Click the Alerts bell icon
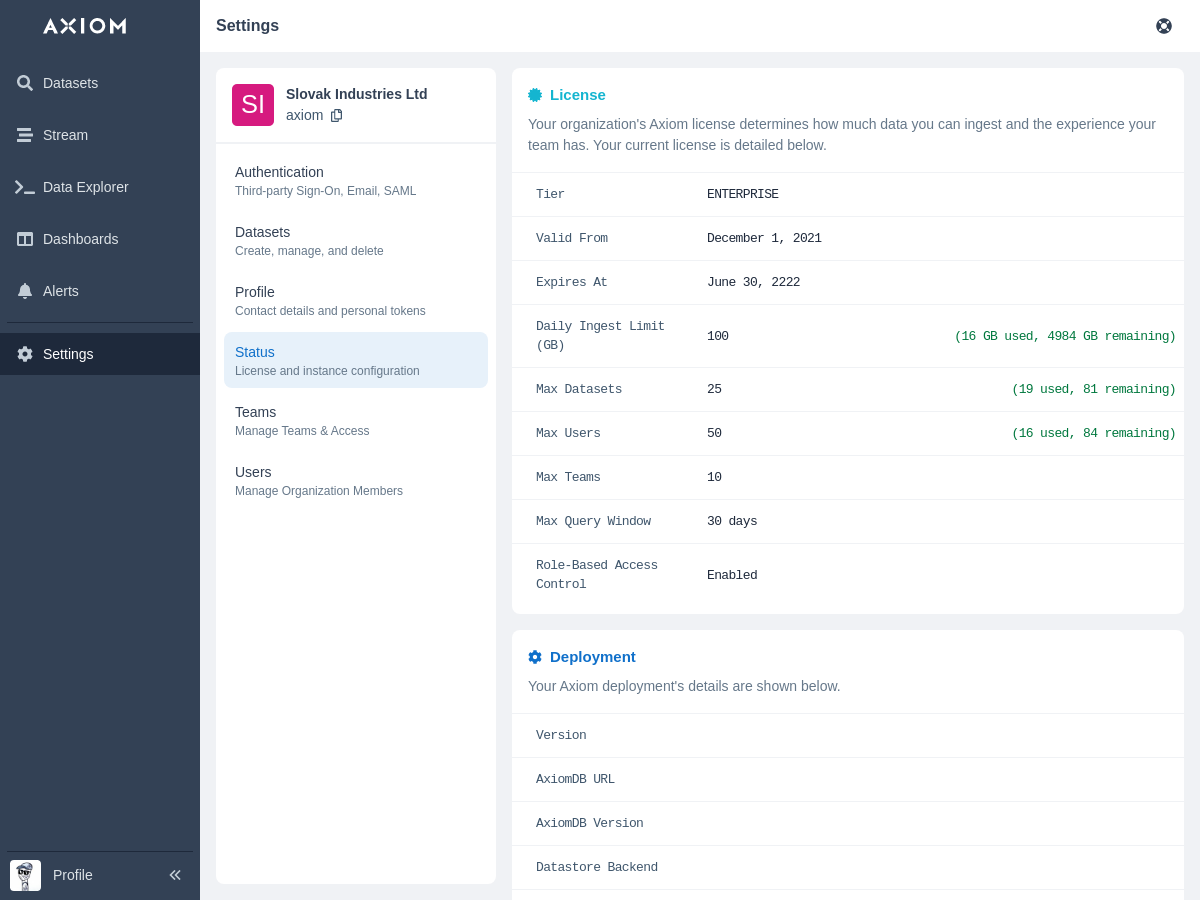This screenshot has height=900, width=1200. click(25, 291)
